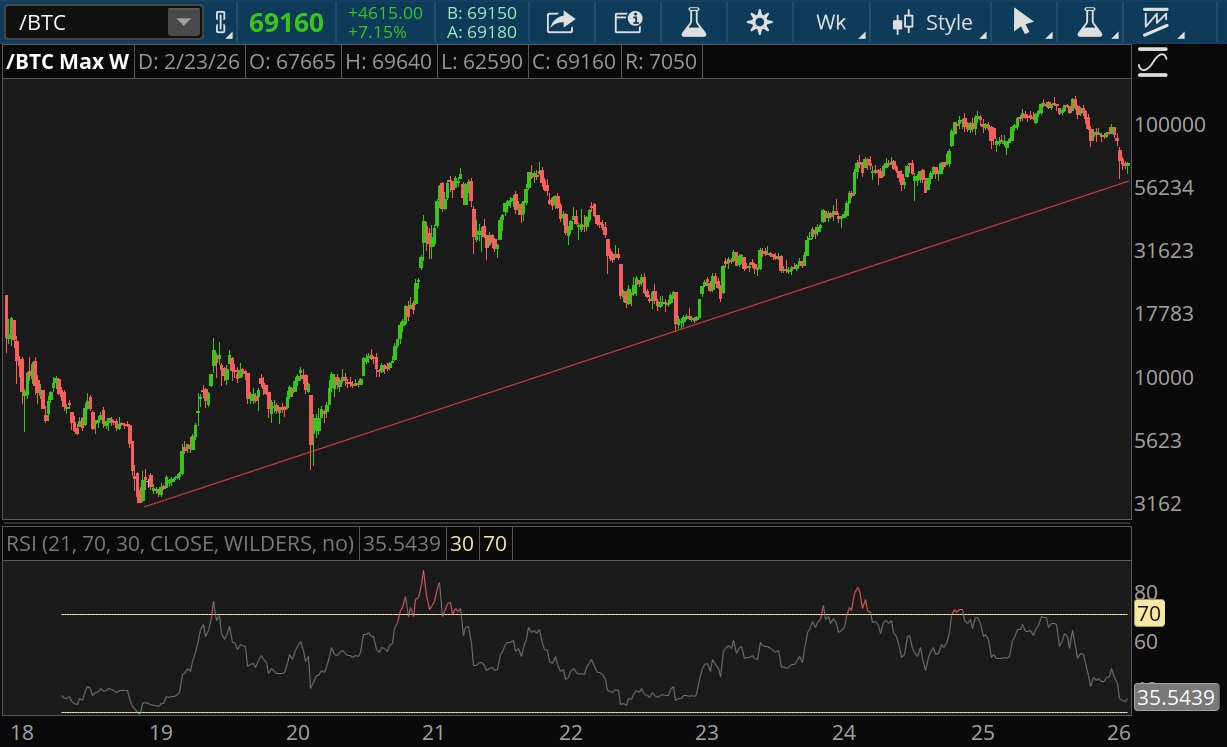
Task: Open chart settings gear icon
Action: 759,22
